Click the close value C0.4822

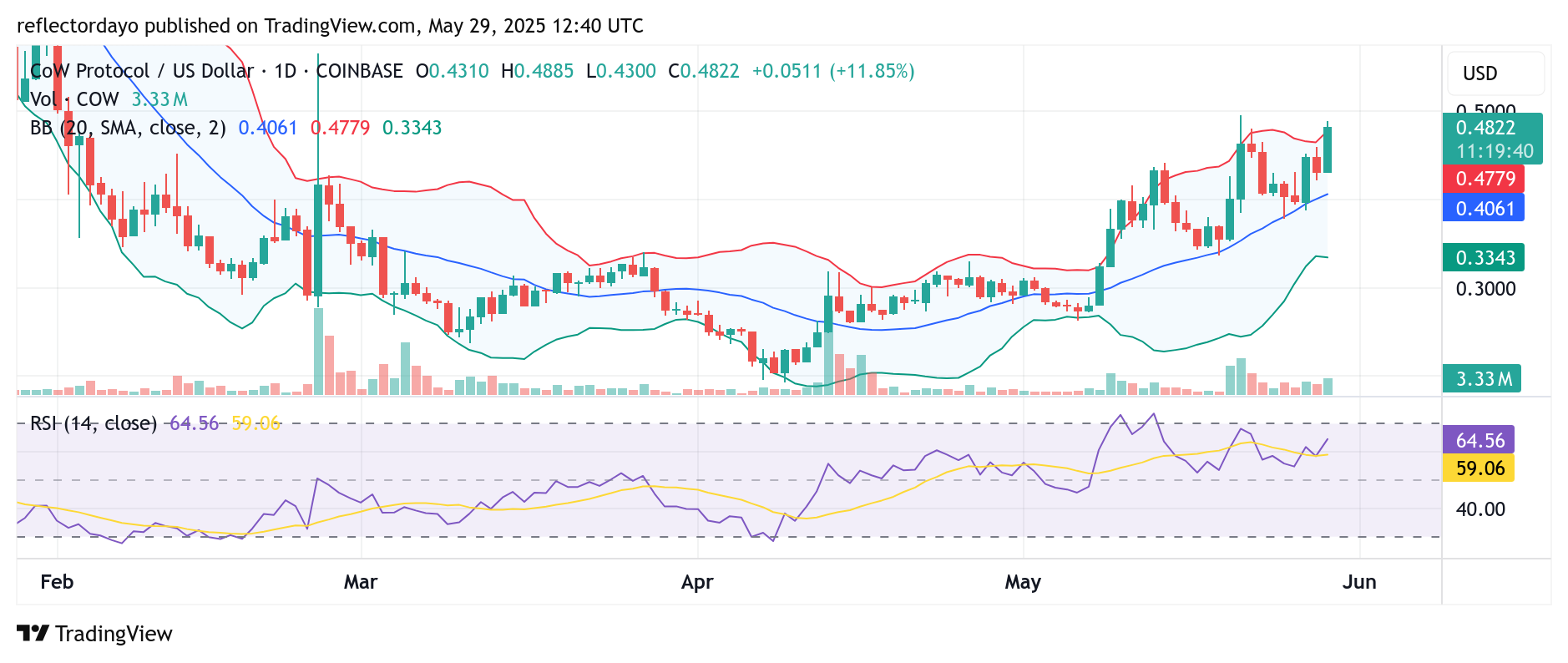(704, 71)
